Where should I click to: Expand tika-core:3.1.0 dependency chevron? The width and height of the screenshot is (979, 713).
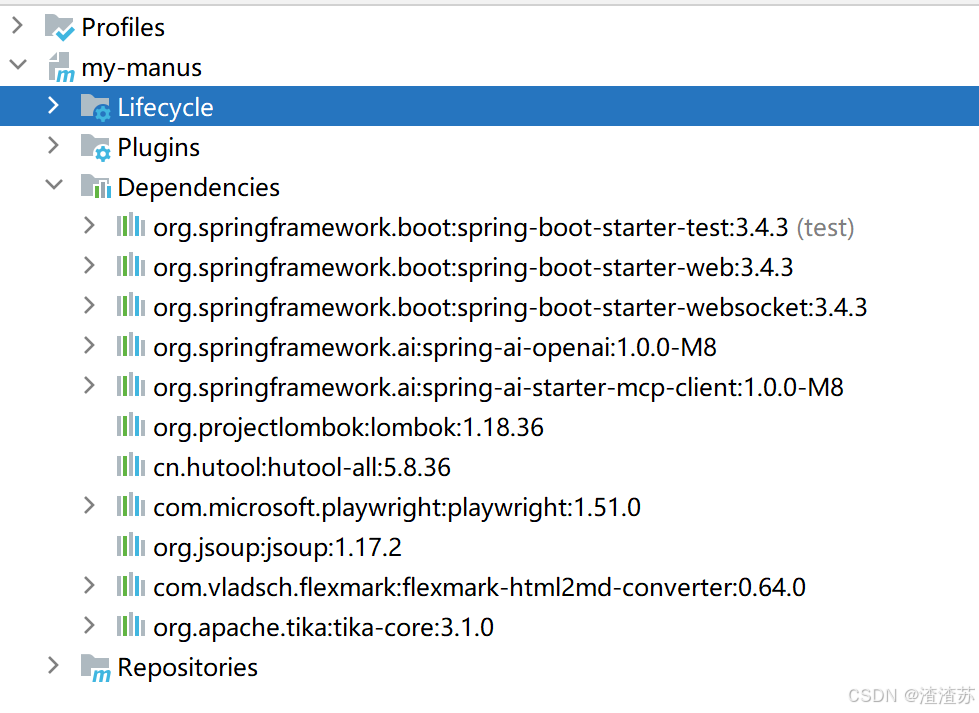point(89,626)
